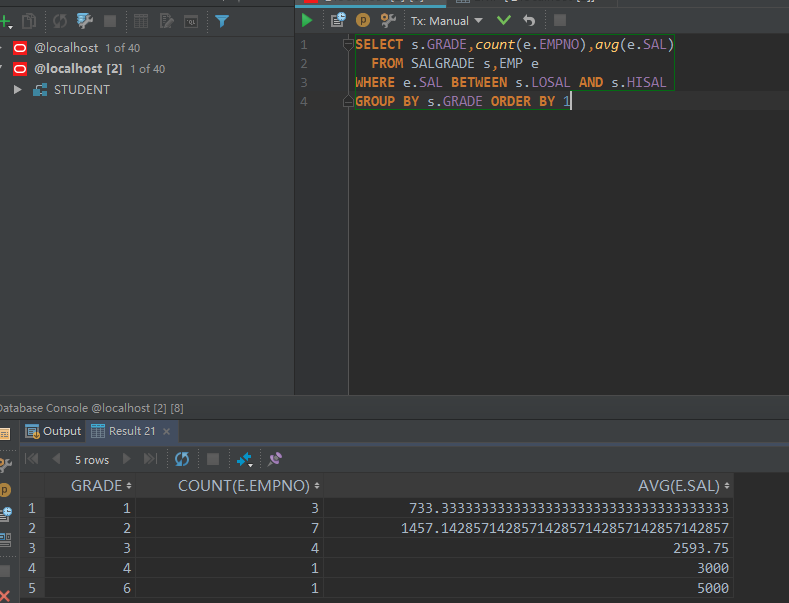
Task: Collapse the SELECT statement fold marker on line 1
Action: pos(348,45)
